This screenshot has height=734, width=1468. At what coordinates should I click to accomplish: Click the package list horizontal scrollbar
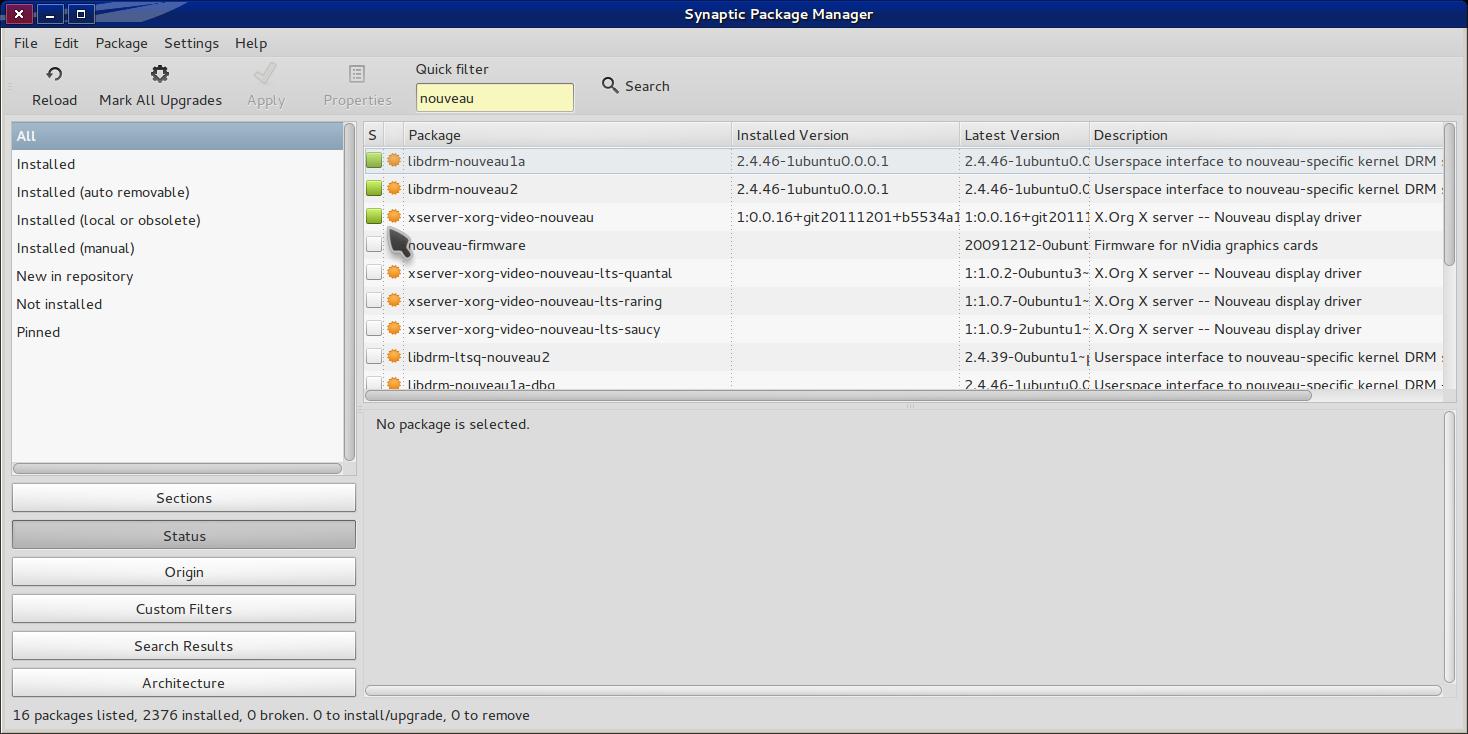pyautogui.click(x=838, y=396)
